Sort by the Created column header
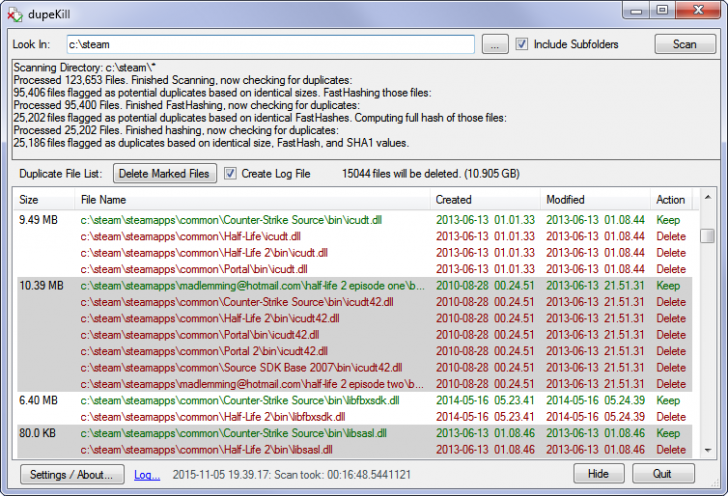Screen dimensions: 728x496 (x=485, y=200)
